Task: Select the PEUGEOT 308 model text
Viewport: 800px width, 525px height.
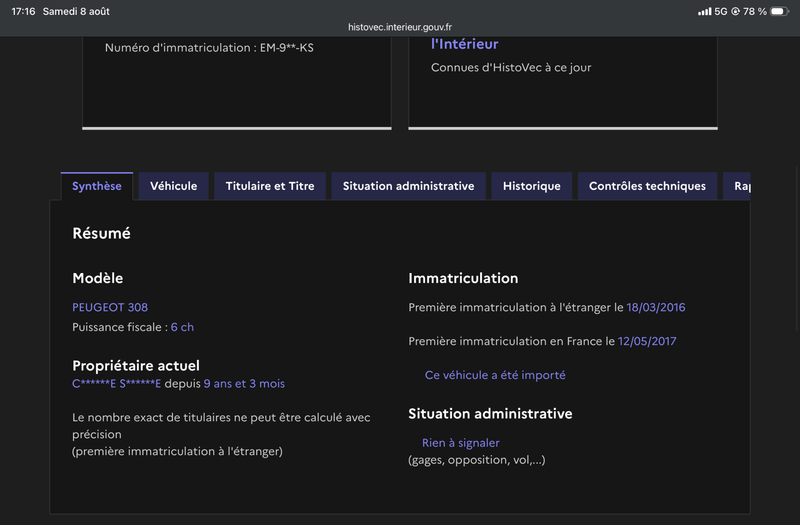Action: [x=110, y=307]
